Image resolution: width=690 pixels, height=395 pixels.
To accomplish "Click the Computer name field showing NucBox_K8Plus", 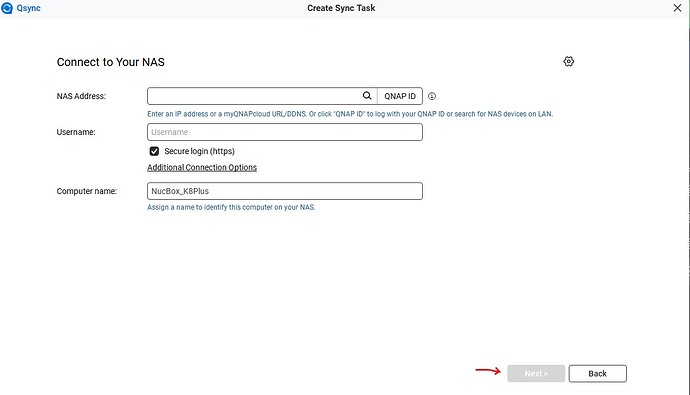I will pyautogui.click(x=285, y=191).
